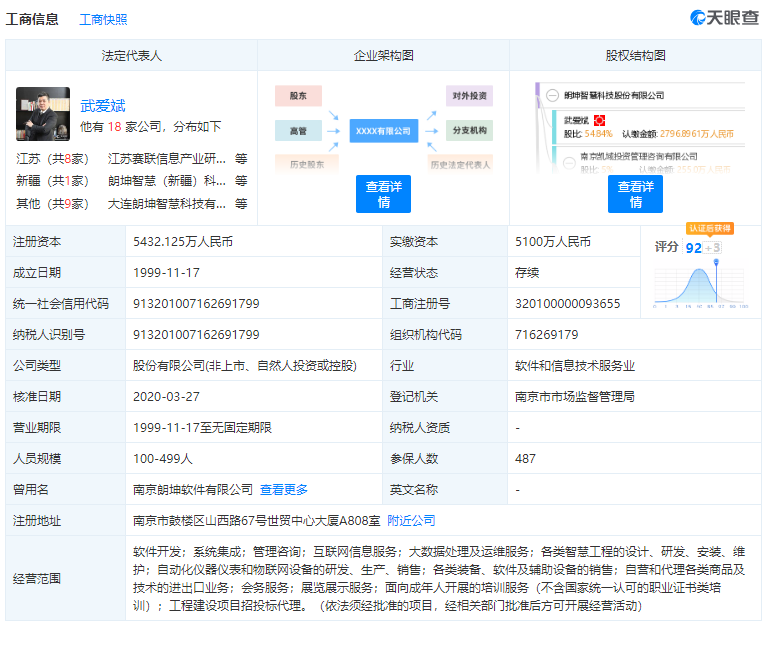View details of the 企业架构图
Screen dimensions: 768x652
383,194
